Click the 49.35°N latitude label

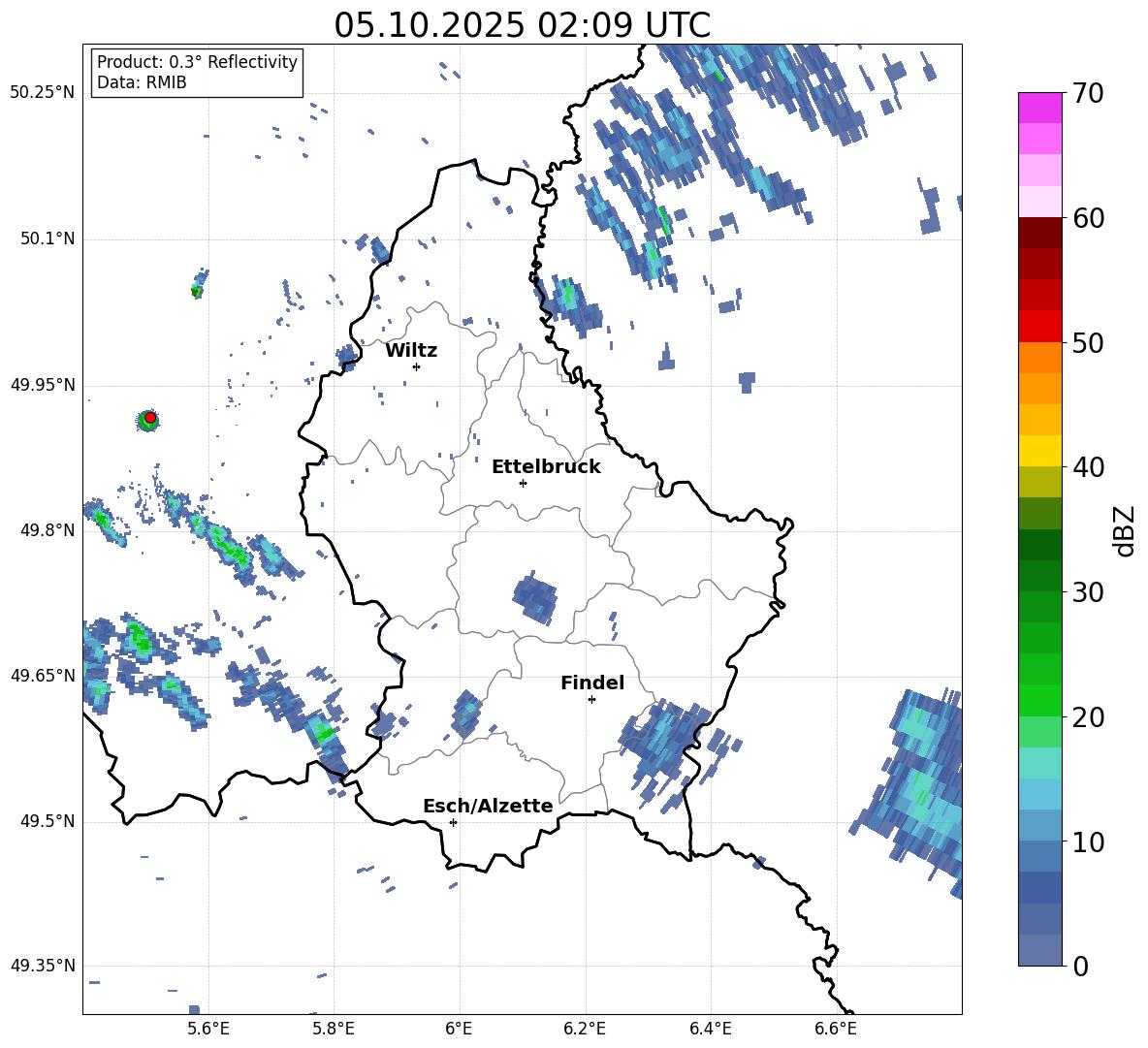click(x=43, y=966)
